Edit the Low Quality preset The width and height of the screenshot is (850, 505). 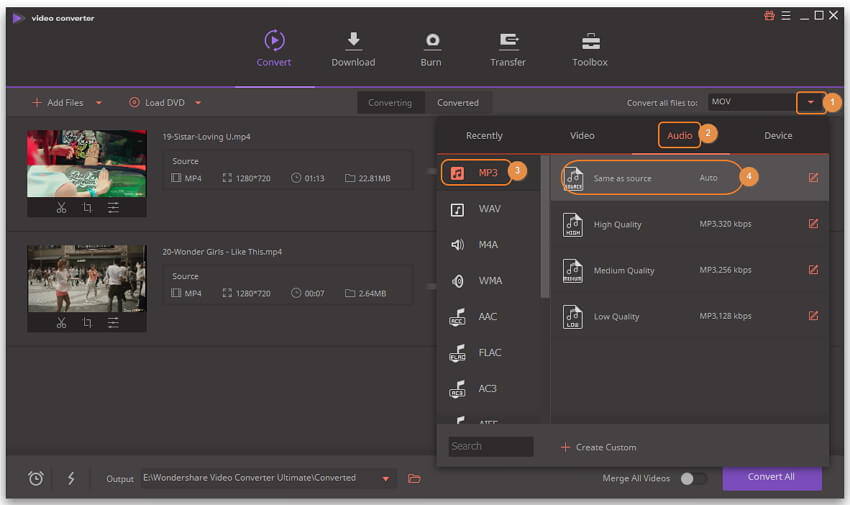(x=813, y=316)
